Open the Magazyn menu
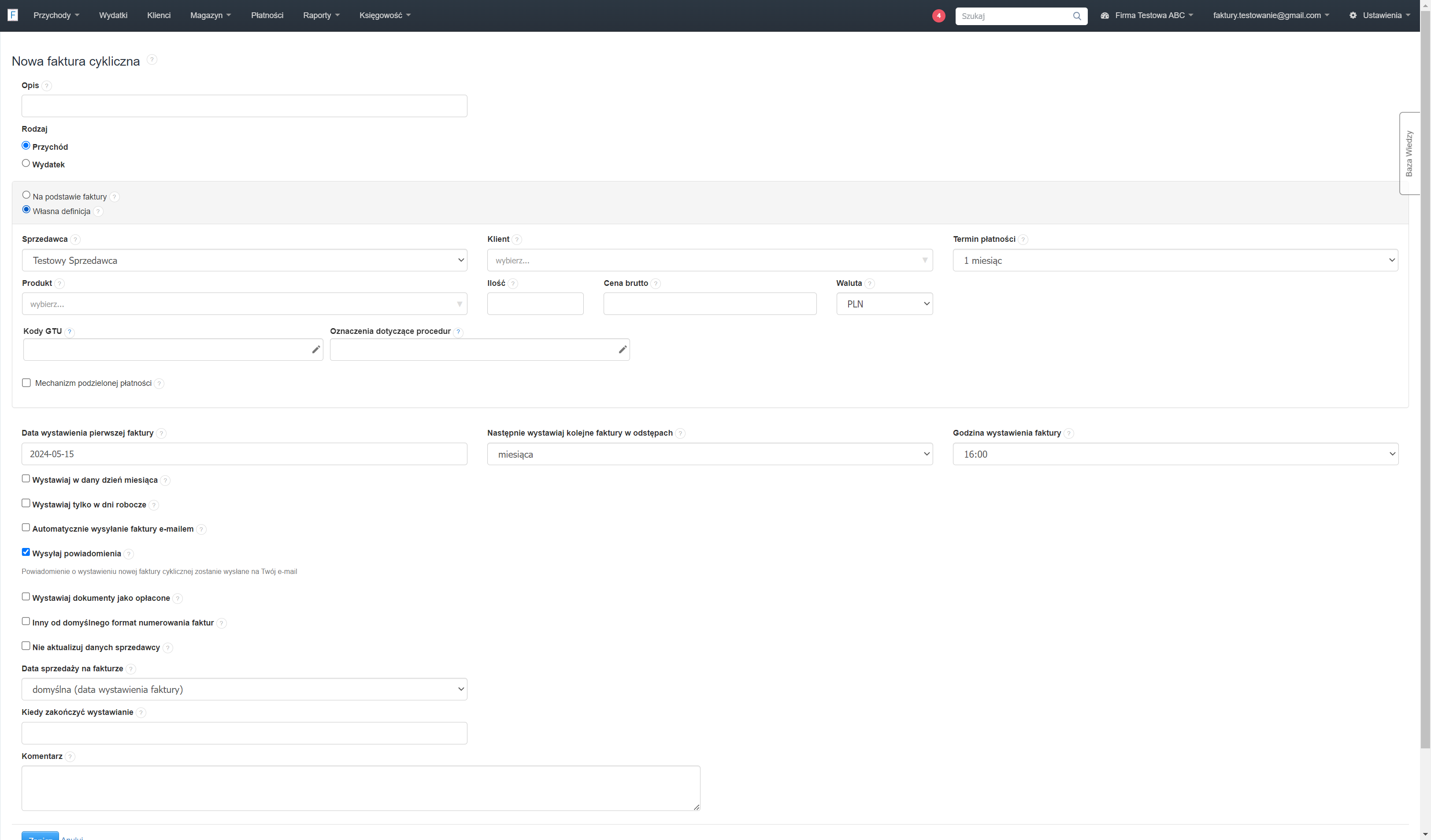The height and width of the screenshot is (840, 1431). click(210, 15)
